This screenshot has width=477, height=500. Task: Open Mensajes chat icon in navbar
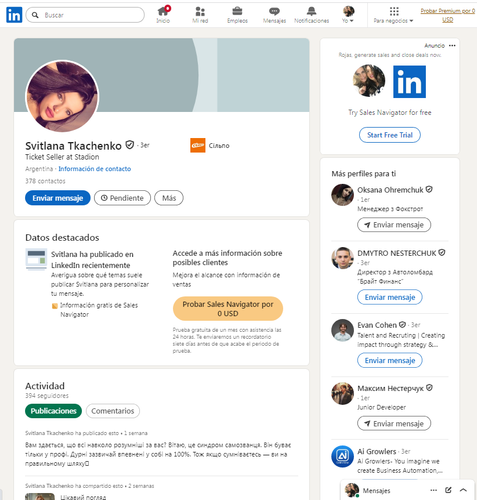[274, 15]
